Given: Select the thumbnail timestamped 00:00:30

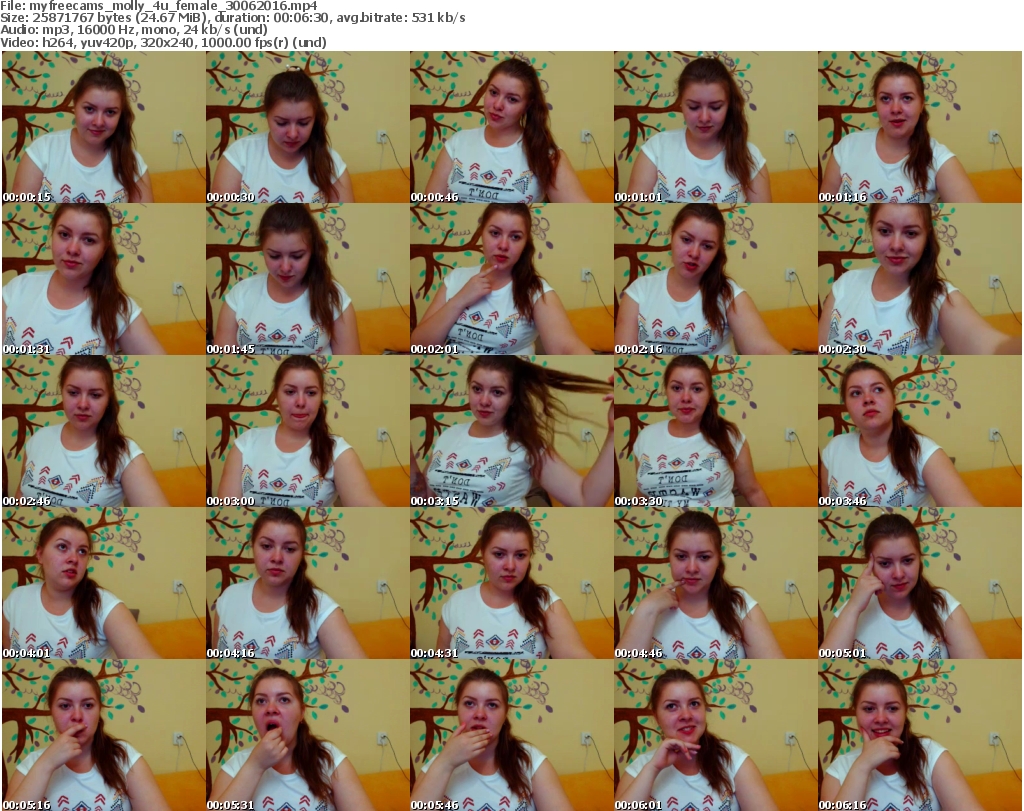Looking at the screenshot, I should pyautogui.click(x=308, y=127).
